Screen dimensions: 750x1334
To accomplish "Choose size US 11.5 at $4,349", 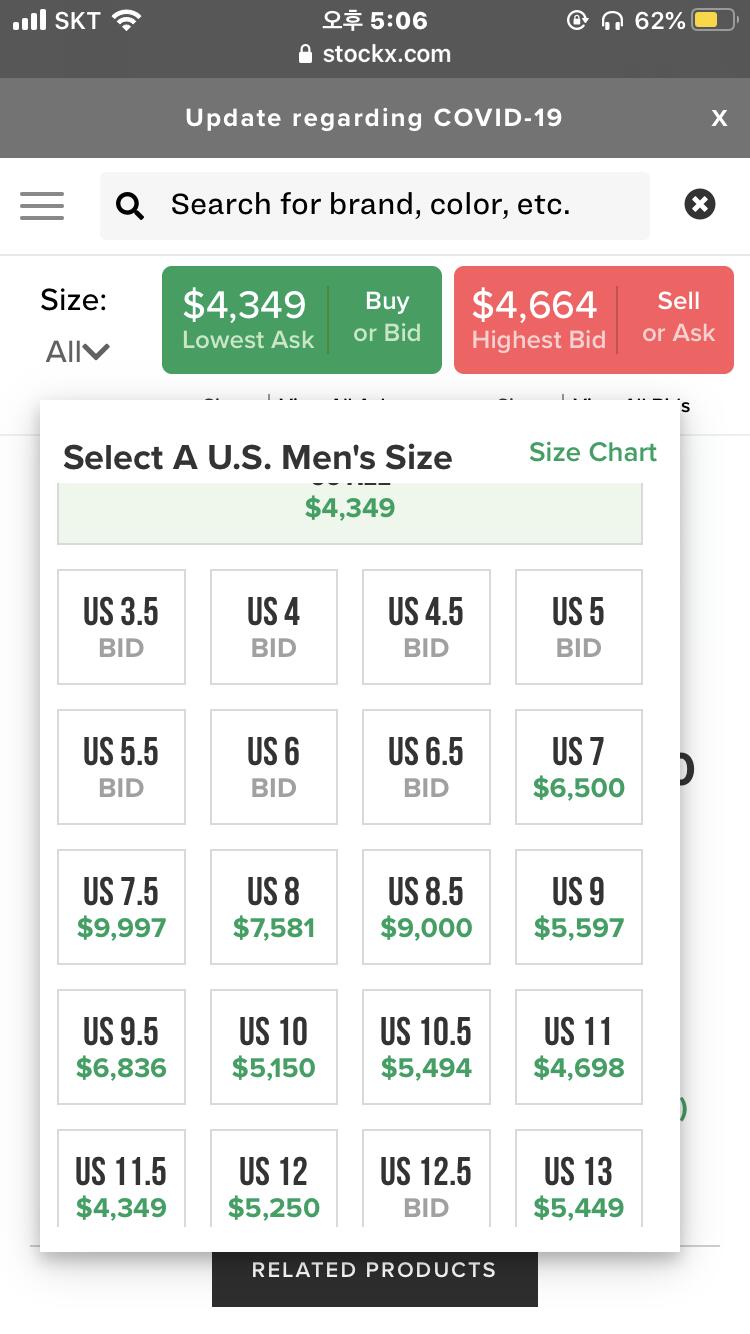I will [x=121, y=1185].
